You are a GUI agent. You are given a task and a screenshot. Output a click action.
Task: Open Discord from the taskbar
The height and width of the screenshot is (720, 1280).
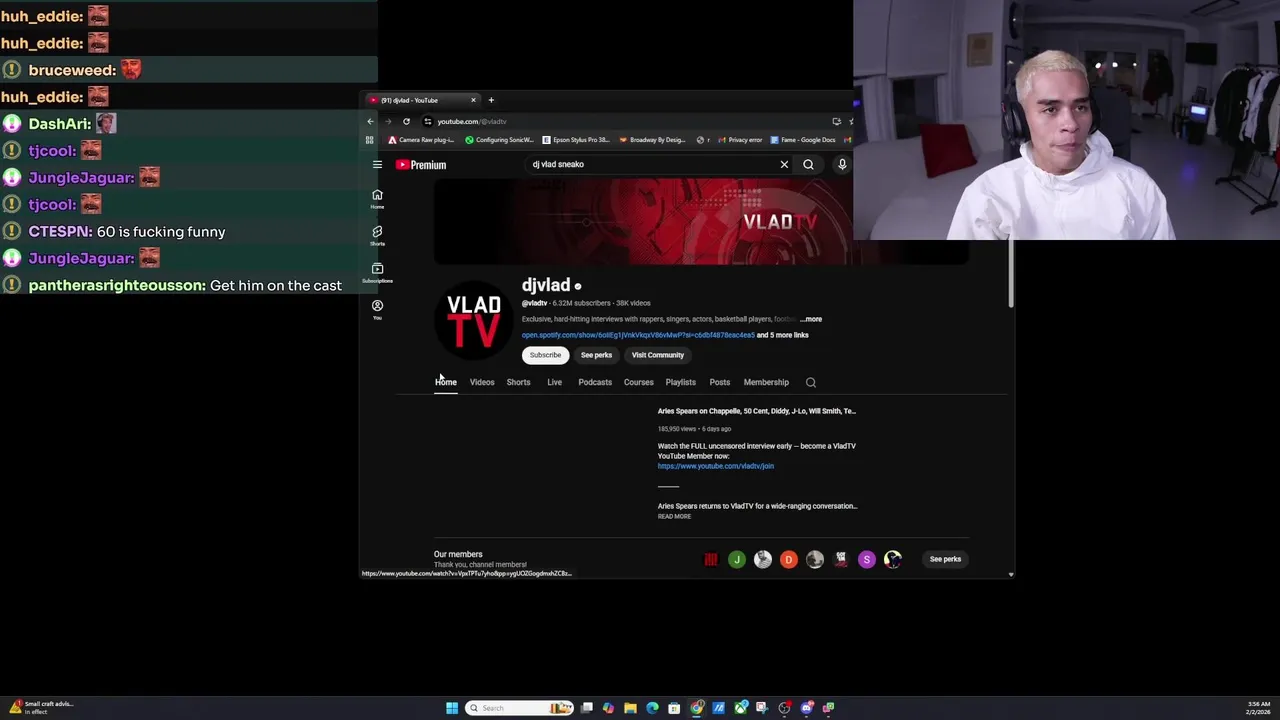807,708
